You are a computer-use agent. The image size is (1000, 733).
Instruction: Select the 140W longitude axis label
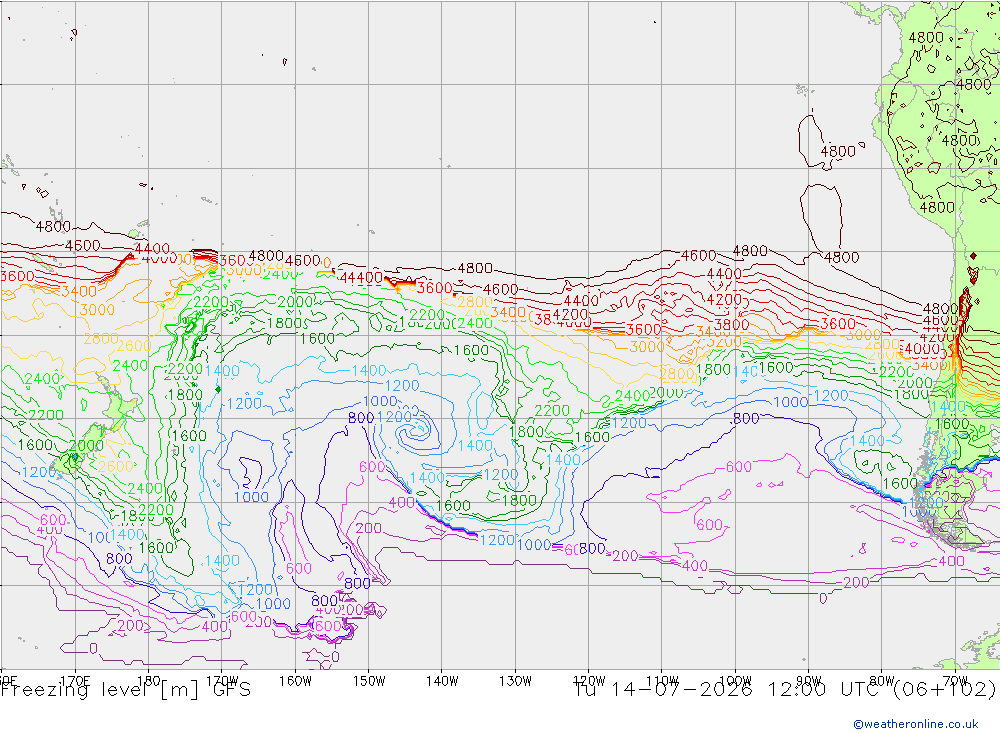[442, 681]
